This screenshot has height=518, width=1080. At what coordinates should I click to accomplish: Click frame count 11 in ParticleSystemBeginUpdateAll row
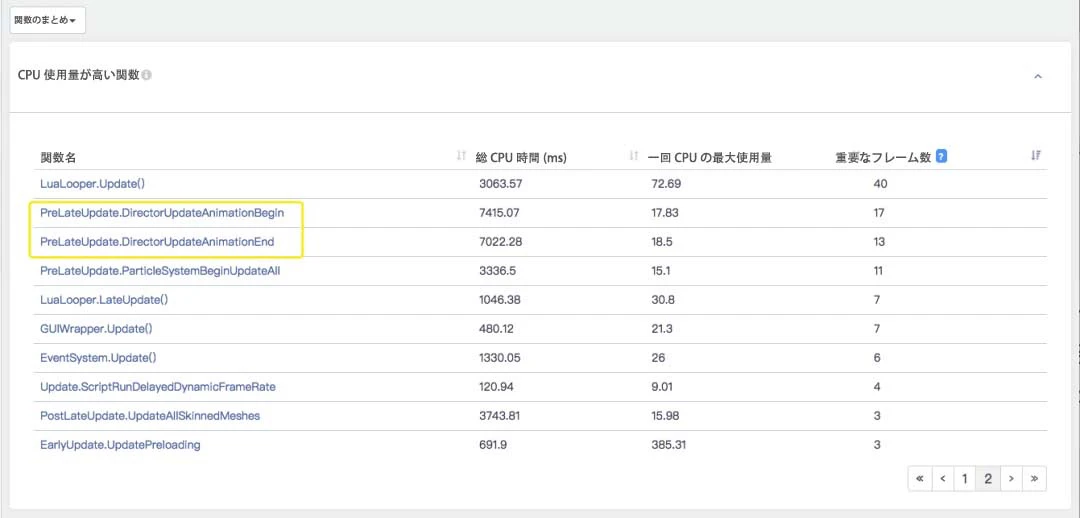pos(878,271)
